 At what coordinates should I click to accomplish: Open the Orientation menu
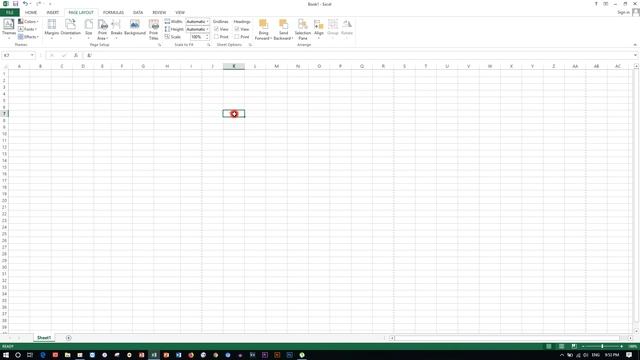[71, 29]
